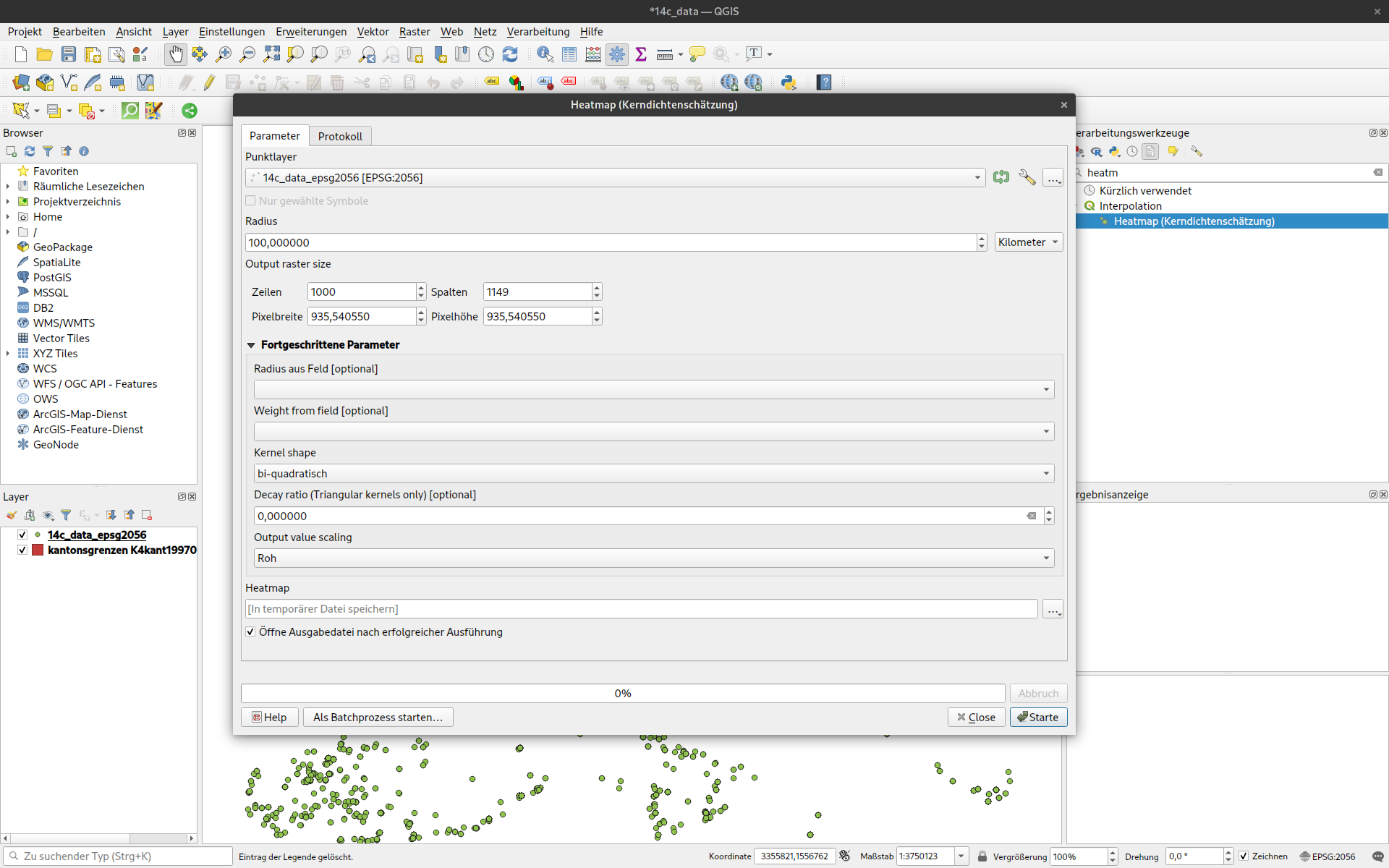Toggle visibility of 14c_data_epsg2056 layer
The width and height of the screenshot is (1389, 868).
(x=22, y=535)
